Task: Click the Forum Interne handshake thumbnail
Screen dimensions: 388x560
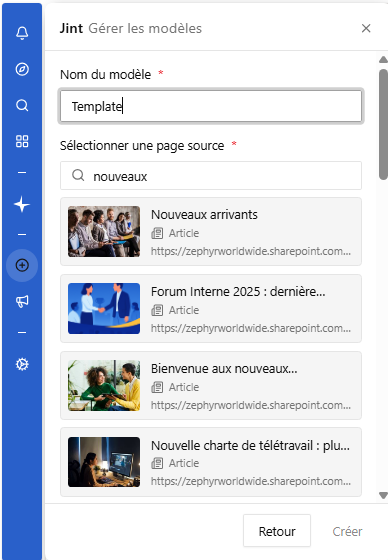Action: pos(104,309)
